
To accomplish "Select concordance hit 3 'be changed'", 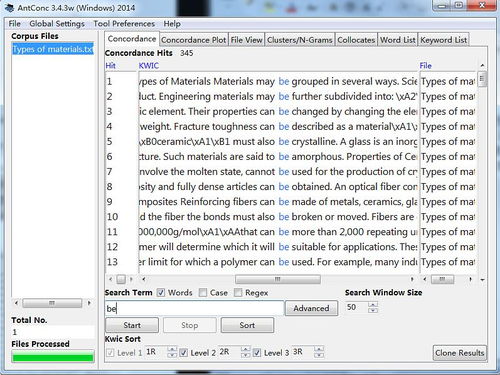I will click(278, 111).
